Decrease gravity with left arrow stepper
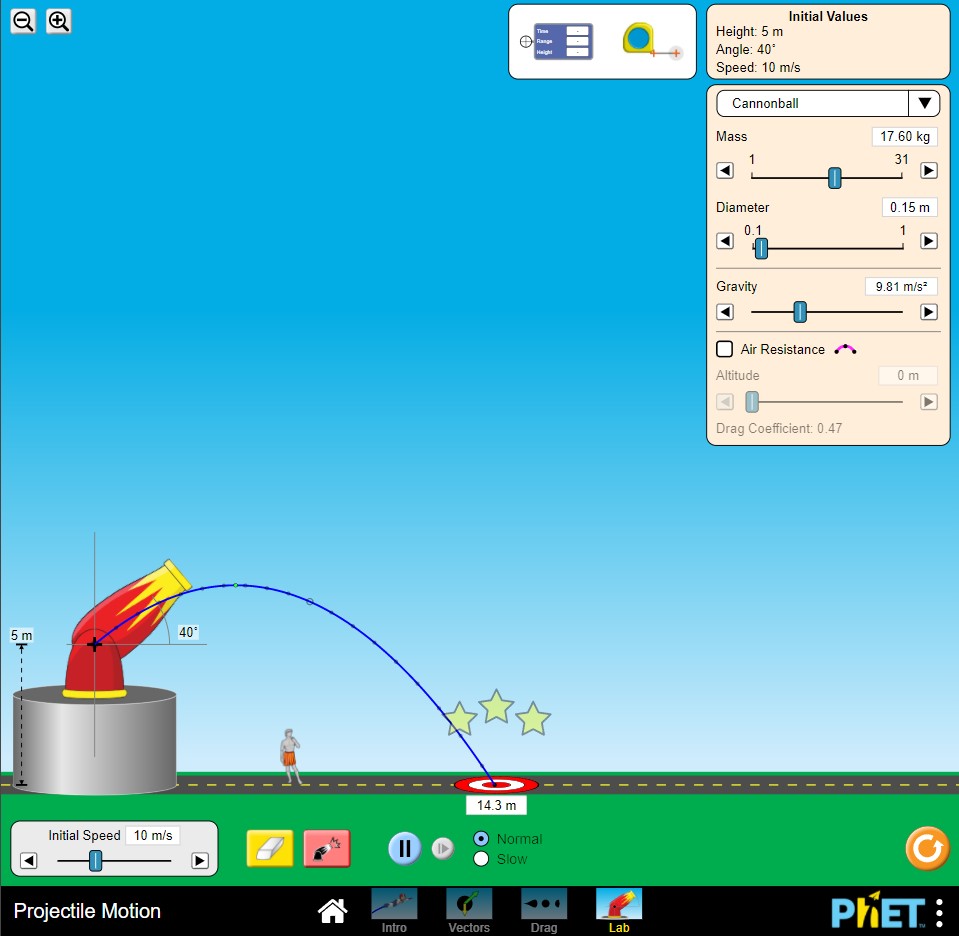This screenshot has height=936, width=959. tap(726, 312)
